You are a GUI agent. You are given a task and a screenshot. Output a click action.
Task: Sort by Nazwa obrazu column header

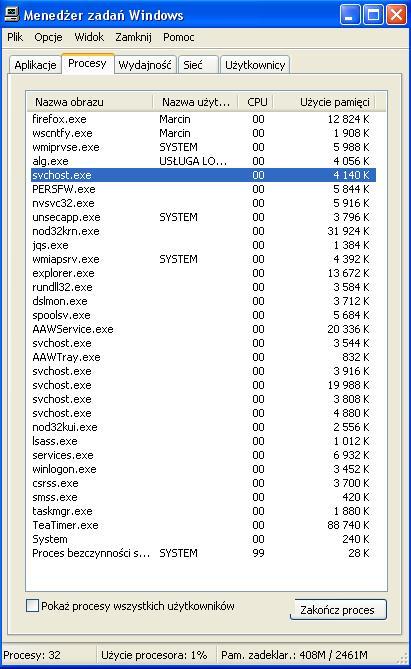tap(90, 102)
